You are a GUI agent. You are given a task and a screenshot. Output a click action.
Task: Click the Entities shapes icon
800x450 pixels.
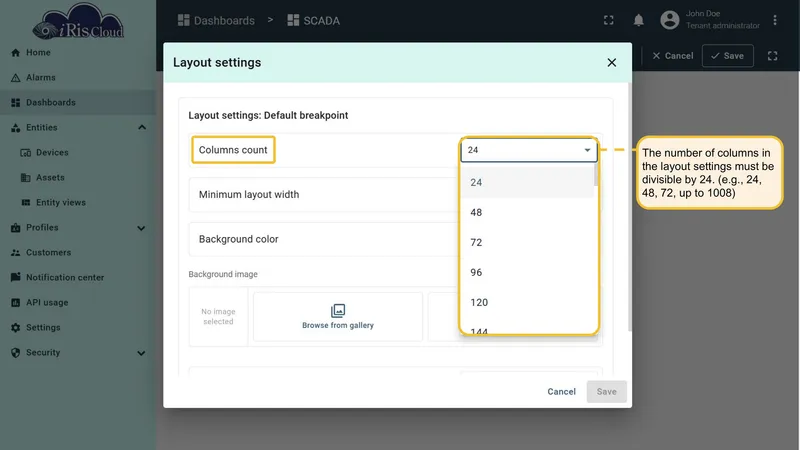tap(16, 128)
